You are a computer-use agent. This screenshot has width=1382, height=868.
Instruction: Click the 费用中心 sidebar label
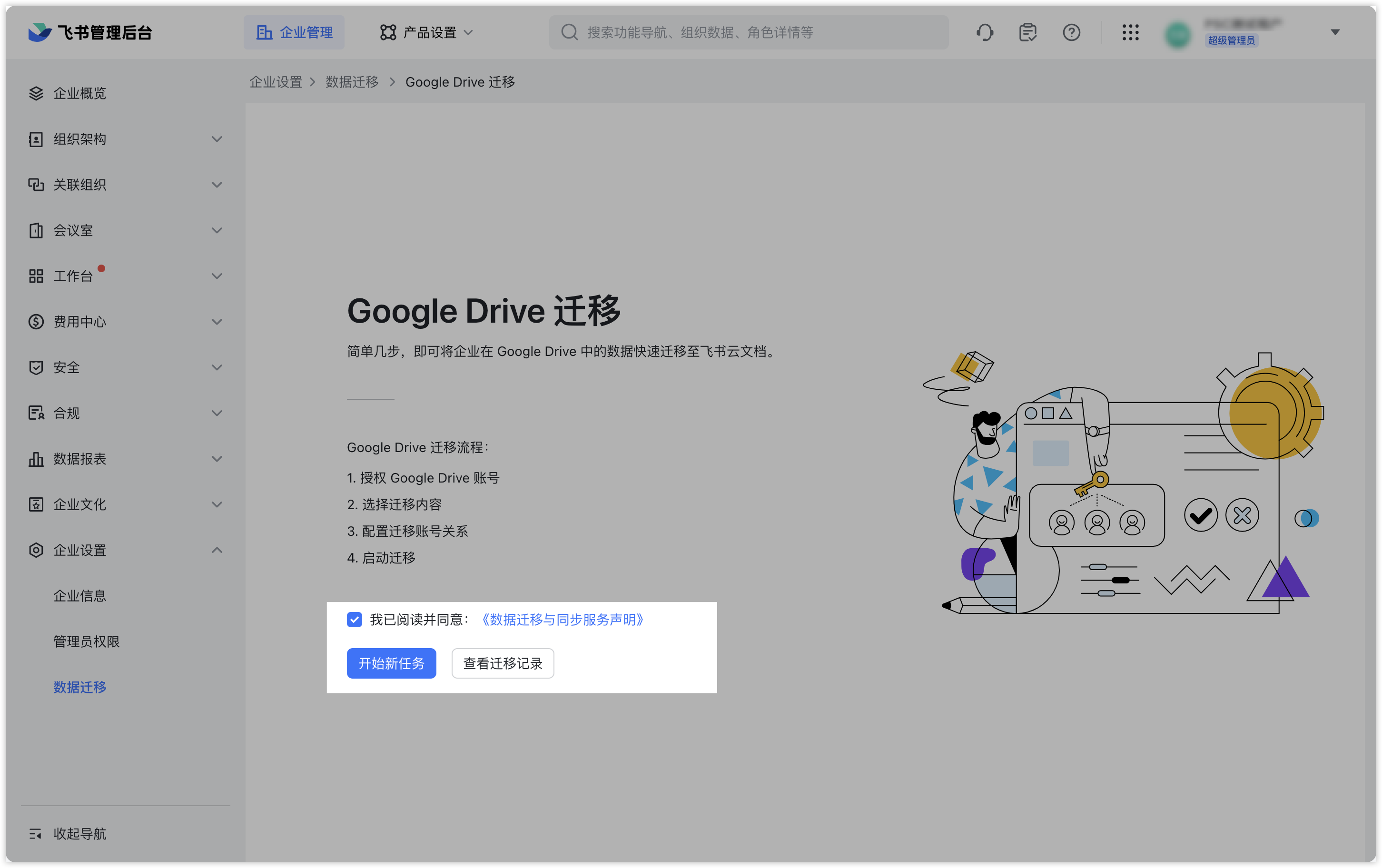(80, 322)
